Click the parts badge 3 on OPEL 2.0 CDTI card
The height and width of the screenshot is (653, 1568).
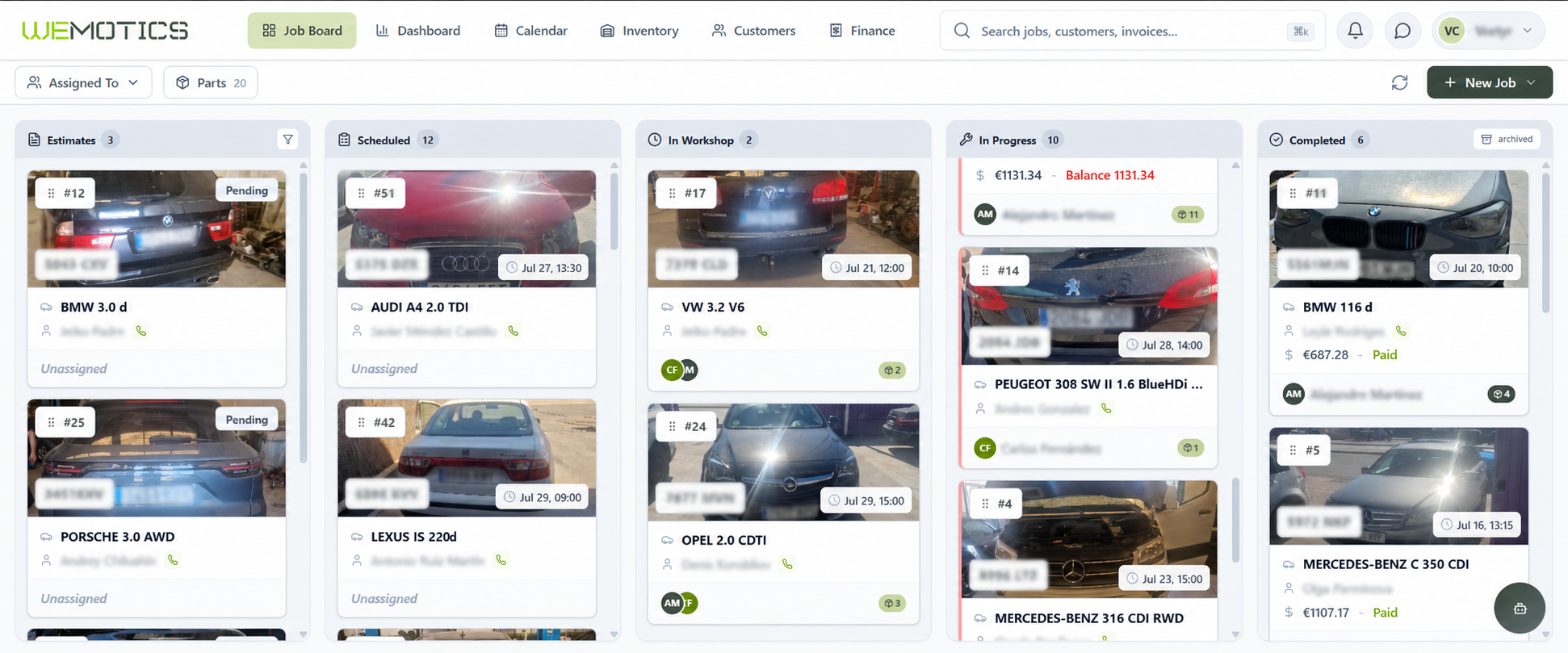point(892,603)
